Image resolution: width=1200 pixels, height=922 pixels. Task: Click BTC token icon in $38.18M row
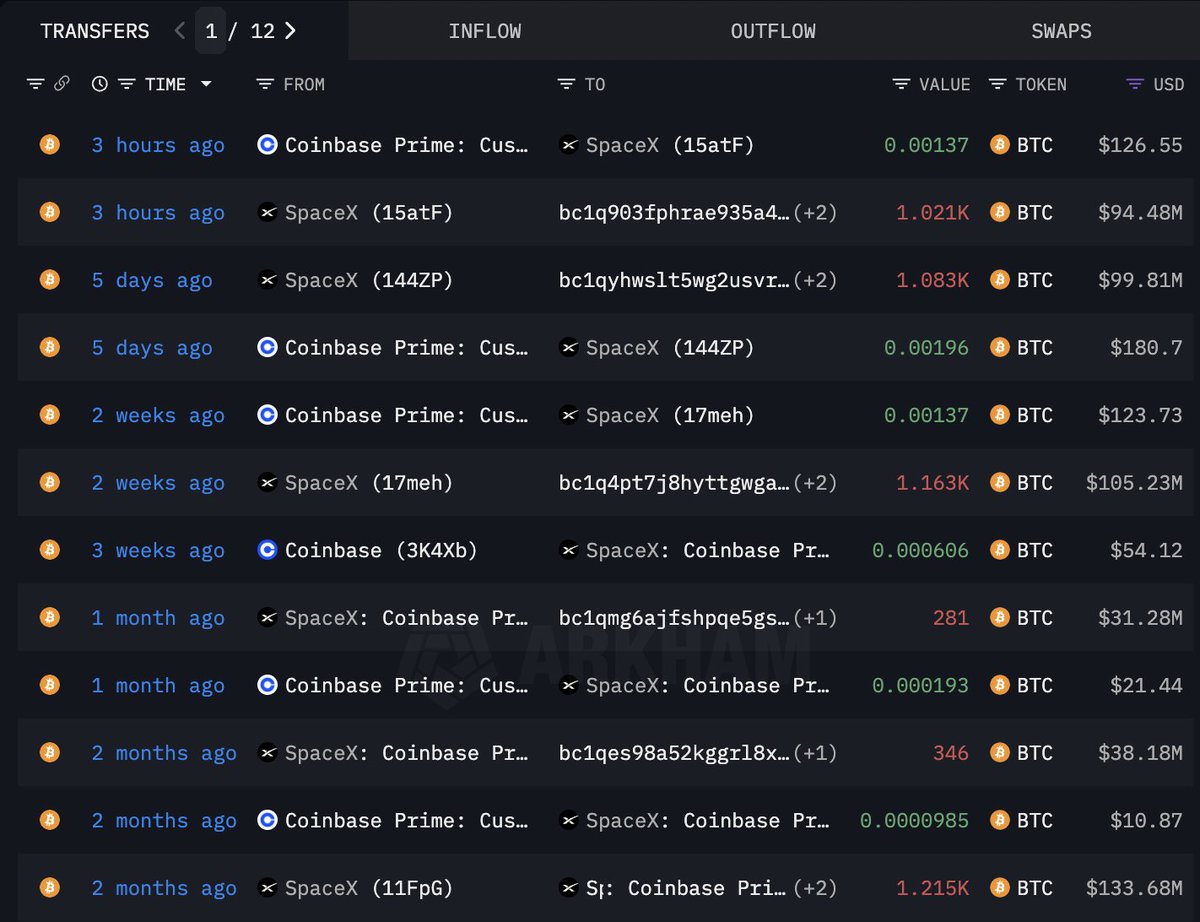click(999, 752)
